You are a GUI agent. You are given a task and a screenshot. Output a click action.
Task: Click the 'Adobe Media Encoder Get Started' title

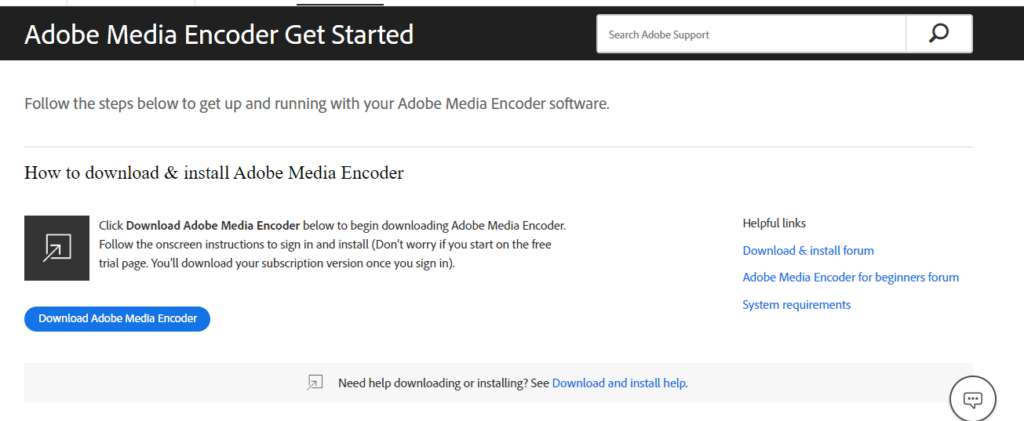(x=219, y=34)
